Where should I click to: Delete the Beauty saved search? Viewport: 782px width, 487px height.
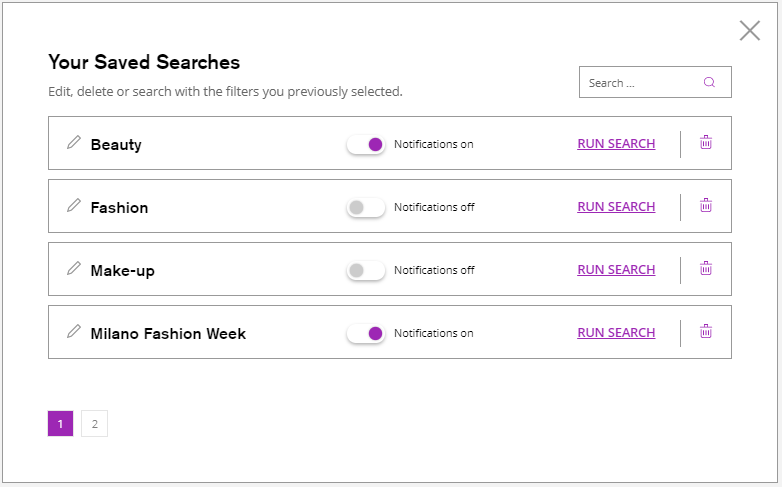point(706,143)
